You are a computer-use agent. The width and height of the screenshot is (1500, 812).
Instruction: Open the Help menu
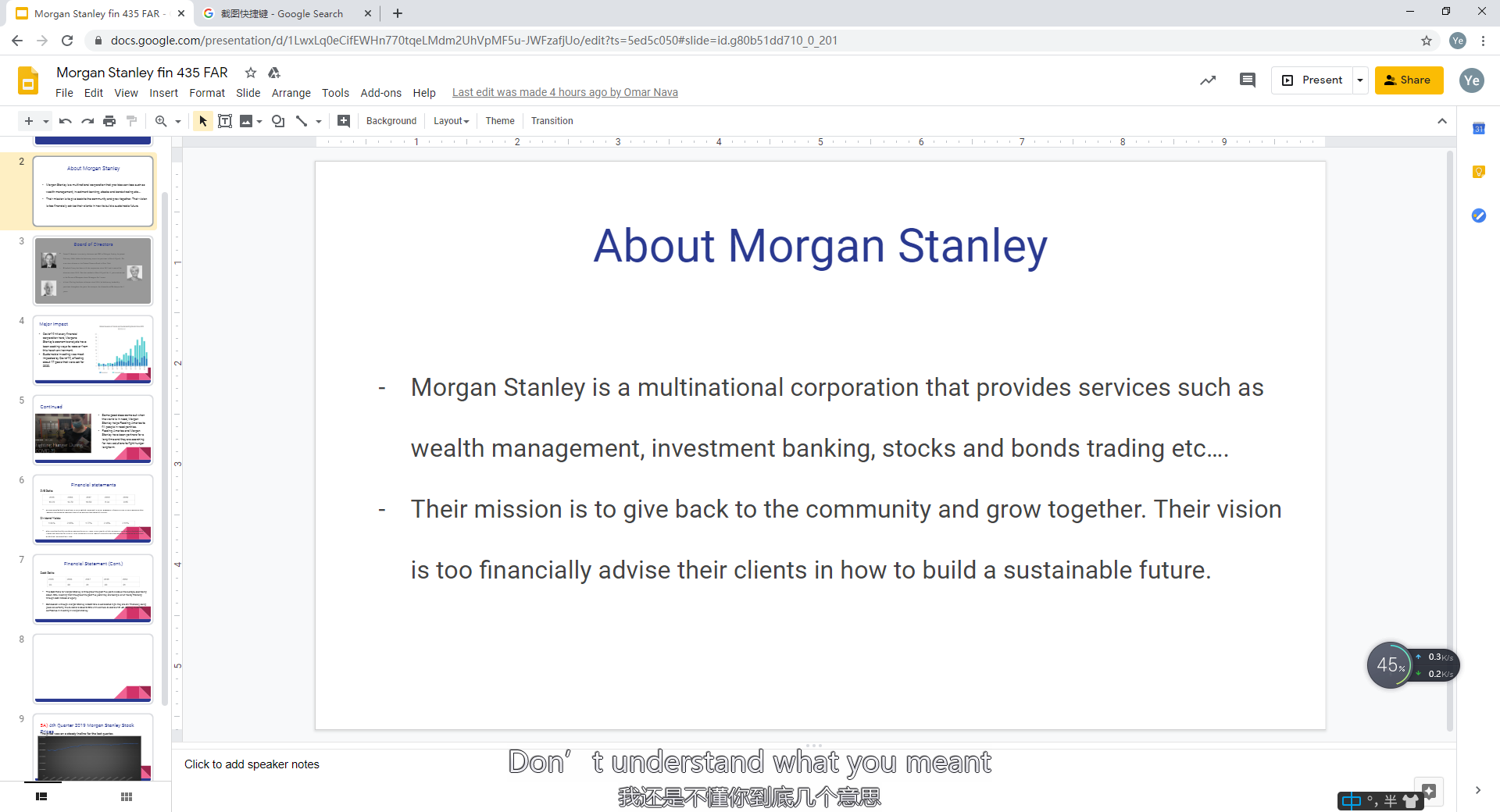(x=424, y=93)
